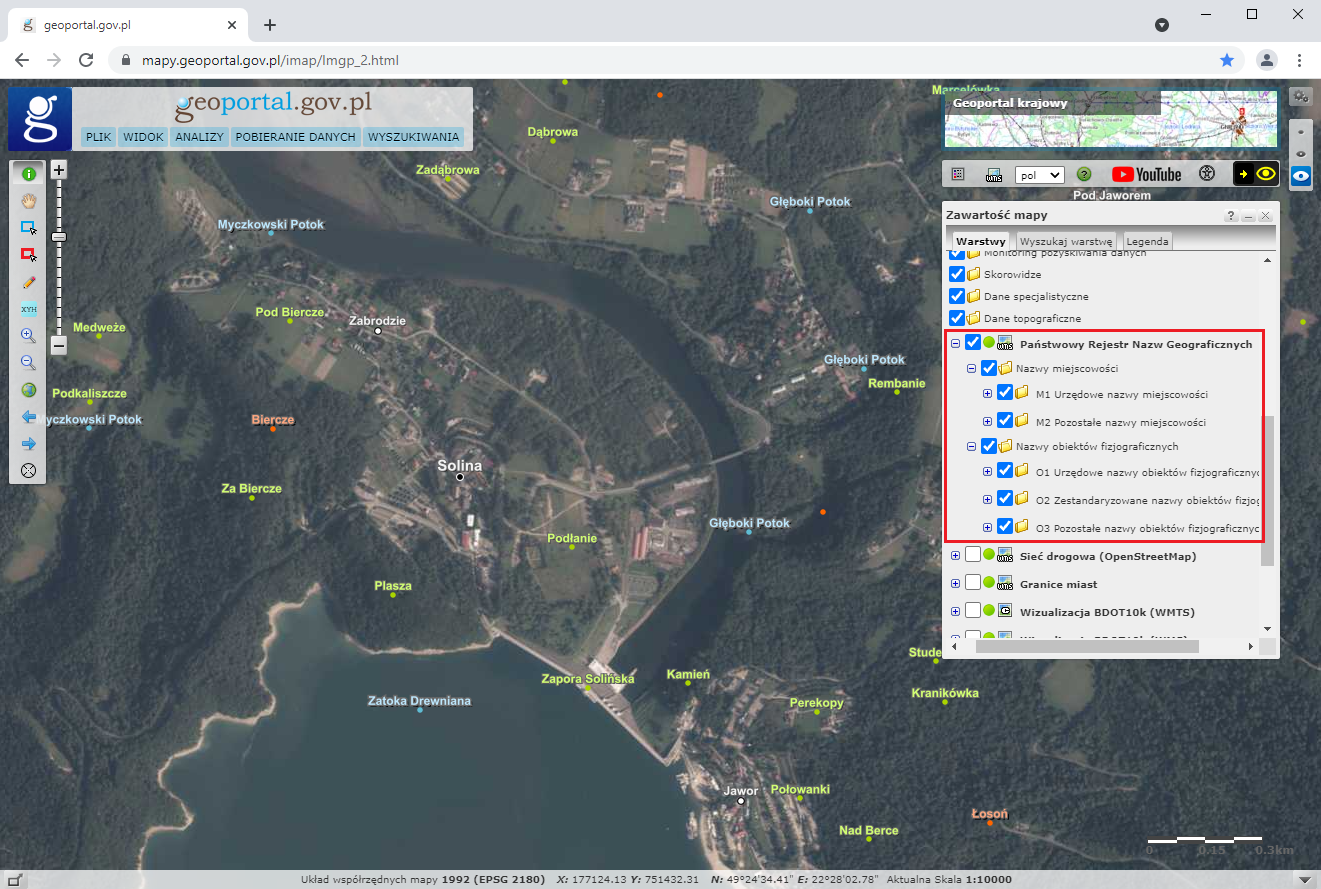Collapse Państwowy Rejestr Nazw Geograficznych group

955,344
